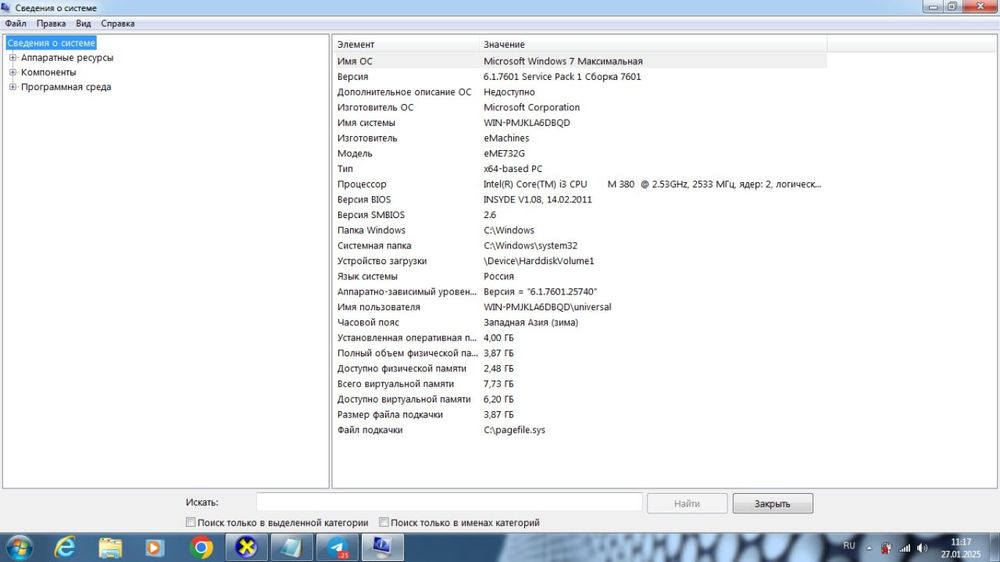Select the Версия BIOS row
The width and height of the screenshot is (1000, 562).
(x=580, y=199)
